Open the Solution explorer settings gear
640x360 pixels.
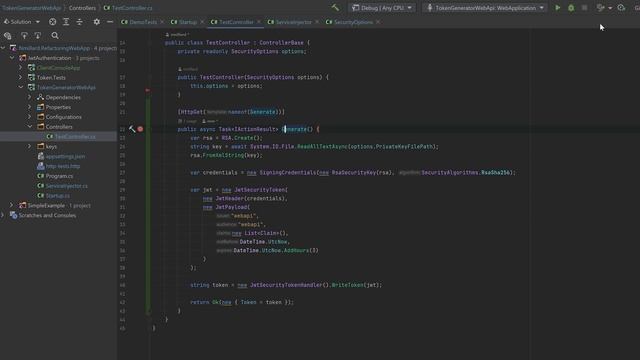point(96,22)
